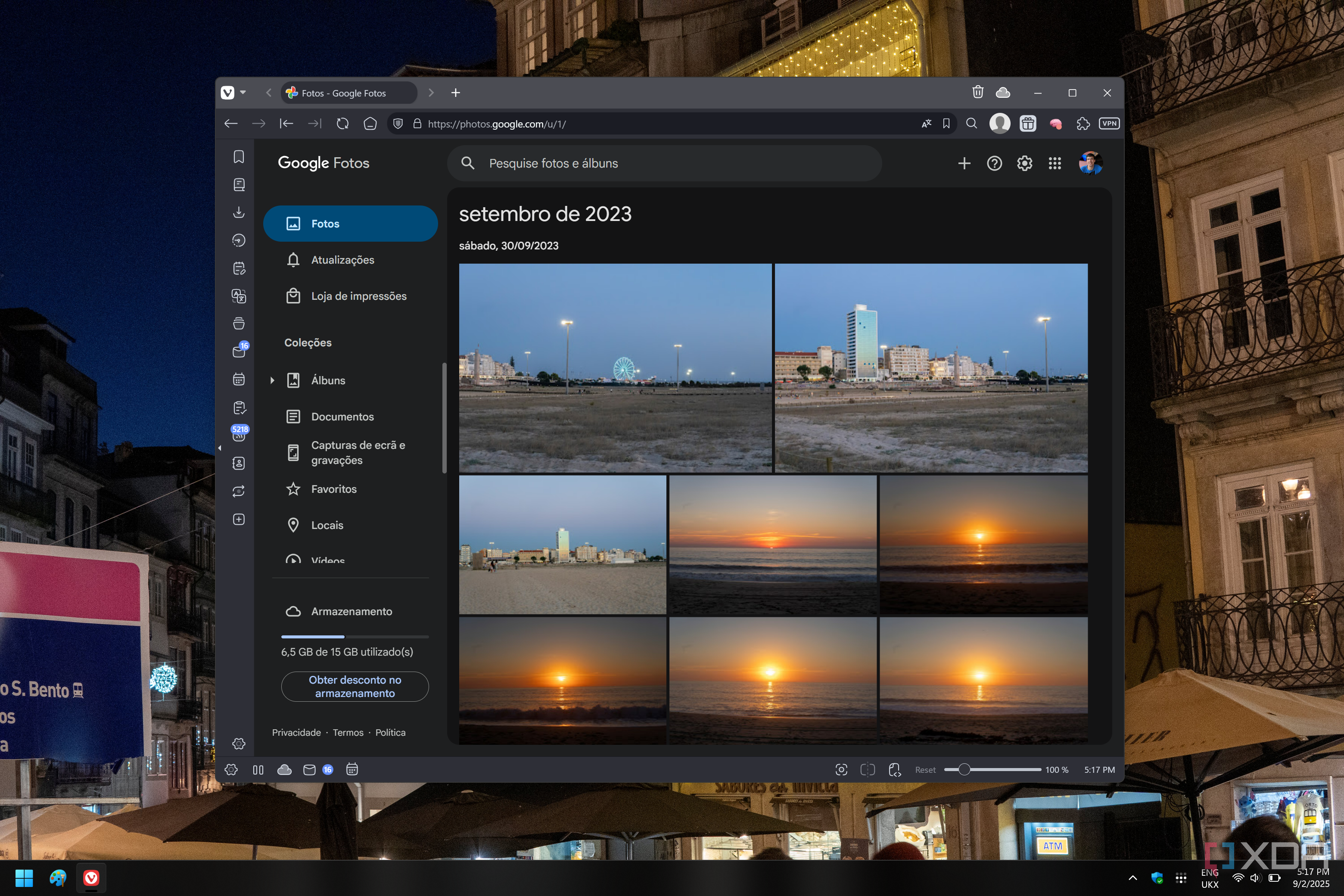
Task: Open the Google account avatar
Action: (x=1090, y=163)
